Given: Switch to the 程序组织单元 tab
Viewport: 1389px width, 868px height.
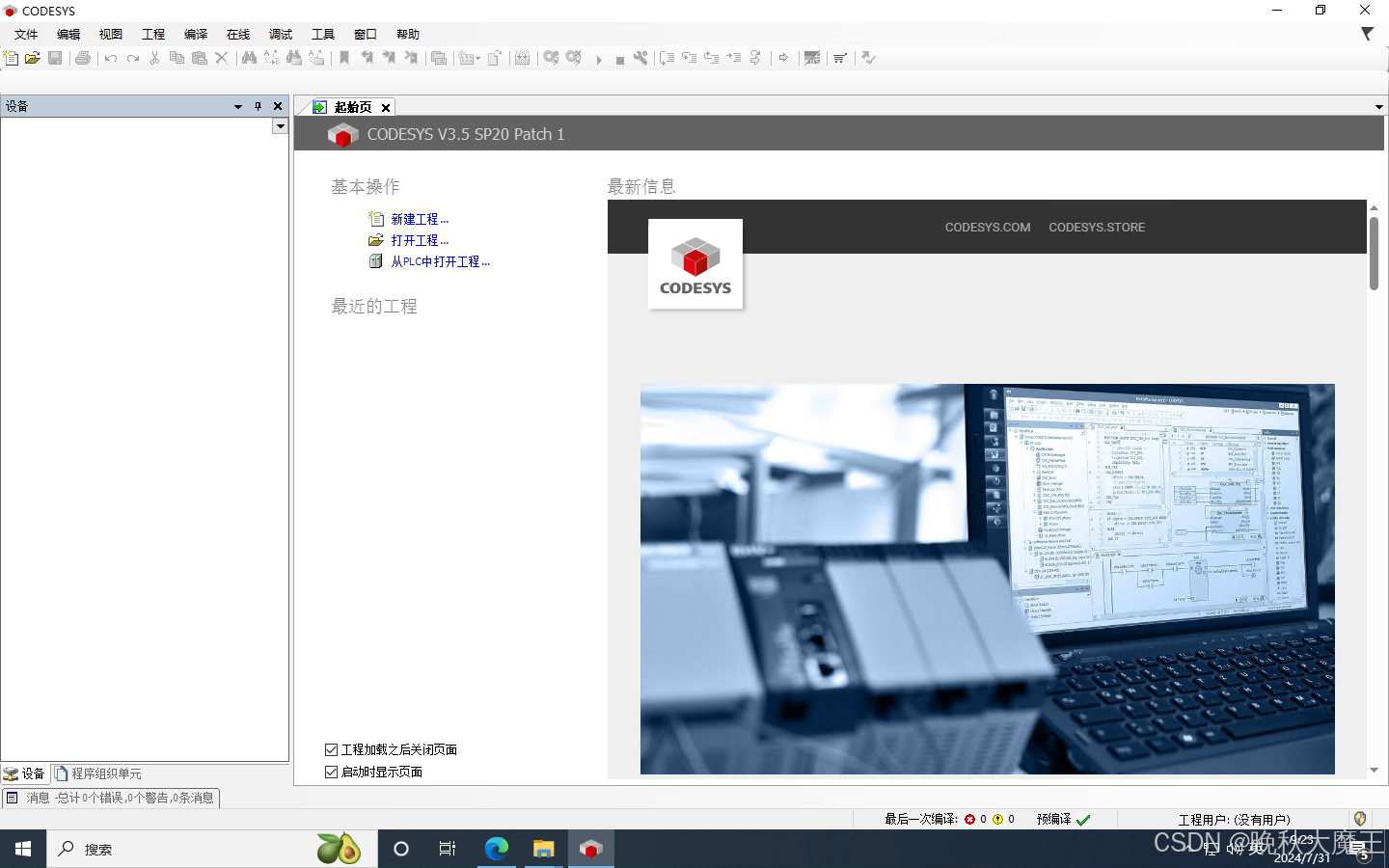Looking at the screenshot, I should 98,773.
